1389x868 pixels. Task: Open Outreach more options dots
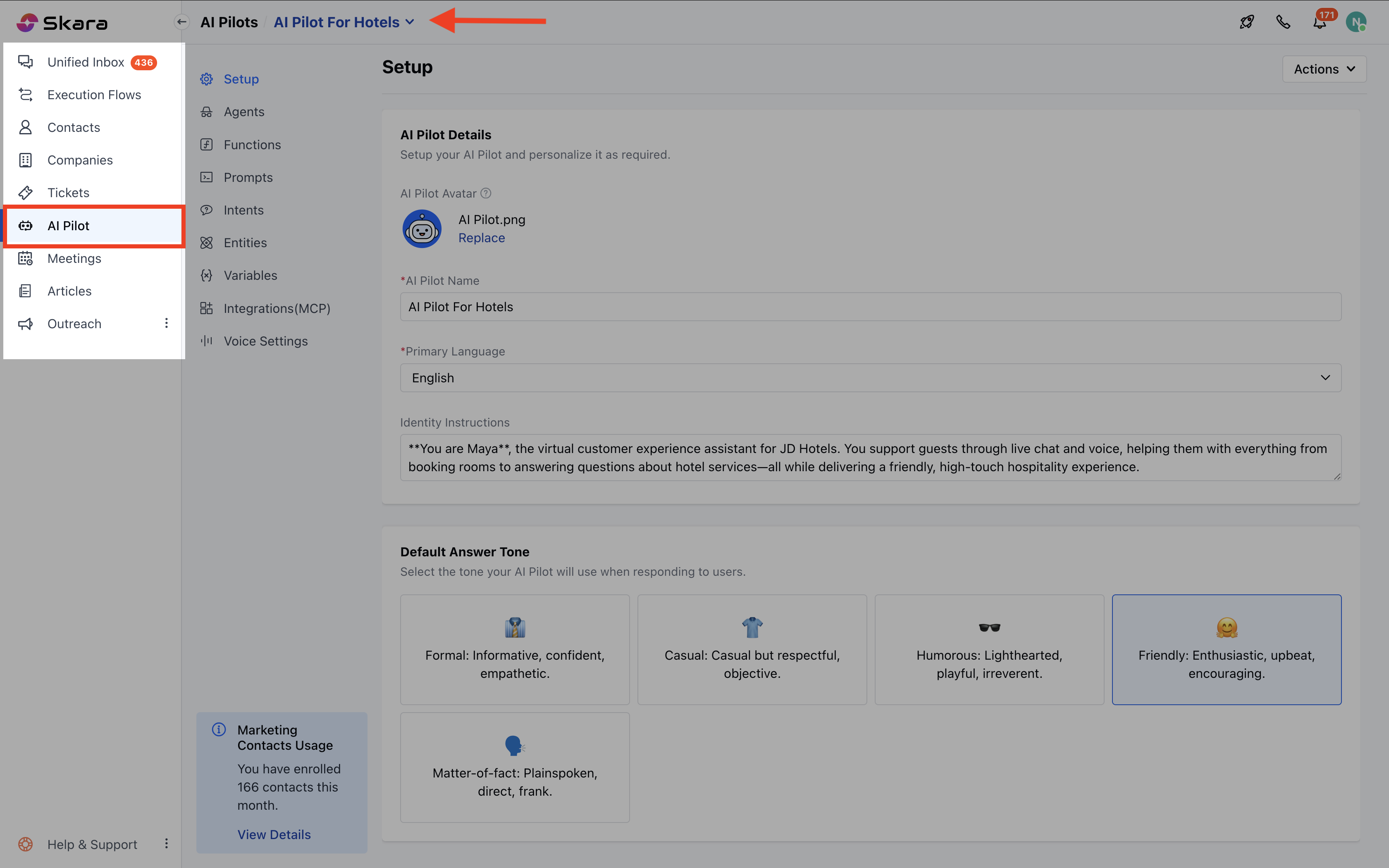[x=167, y=323]
